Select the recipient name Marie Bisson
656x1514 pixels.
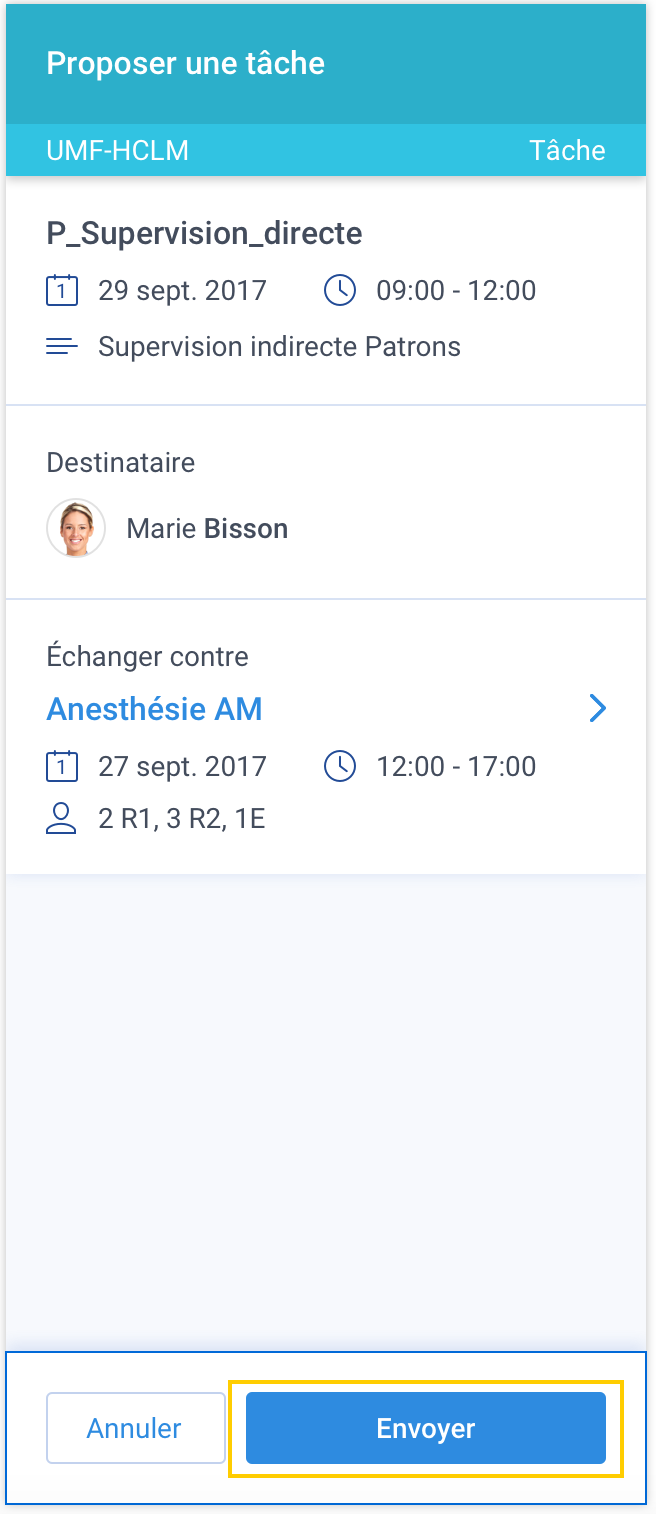click(207, 528)
